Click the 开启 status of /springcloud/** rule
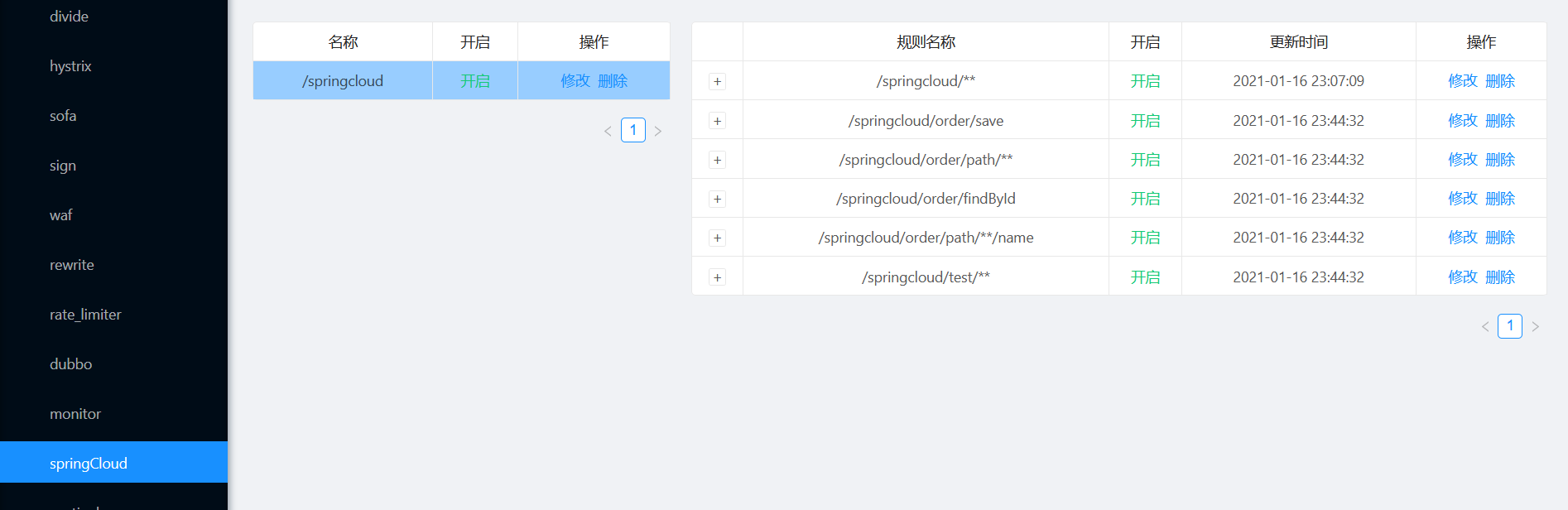Screen dimensions: 1568x510 [1146, 81]
